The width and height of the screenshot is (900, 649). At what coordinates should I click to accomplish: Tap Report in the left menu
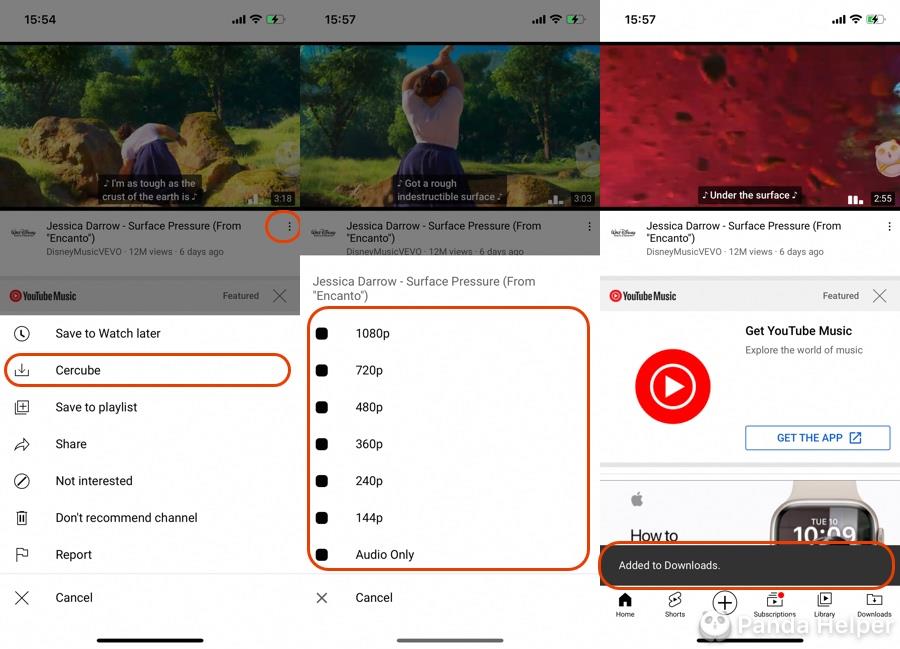point(150,554)
